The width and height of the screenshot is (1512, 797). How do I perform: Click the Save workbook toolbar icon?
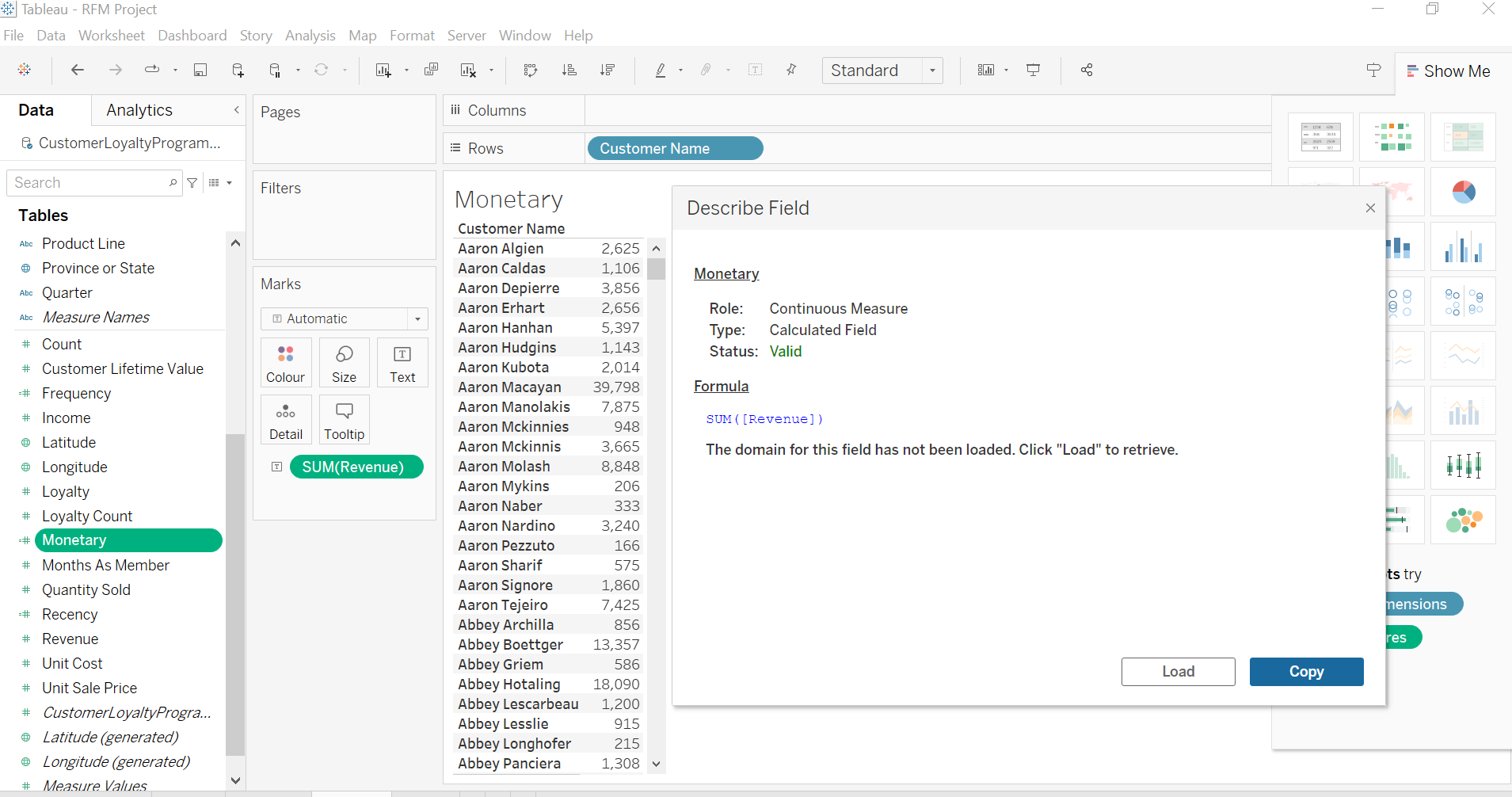[200, 71]
